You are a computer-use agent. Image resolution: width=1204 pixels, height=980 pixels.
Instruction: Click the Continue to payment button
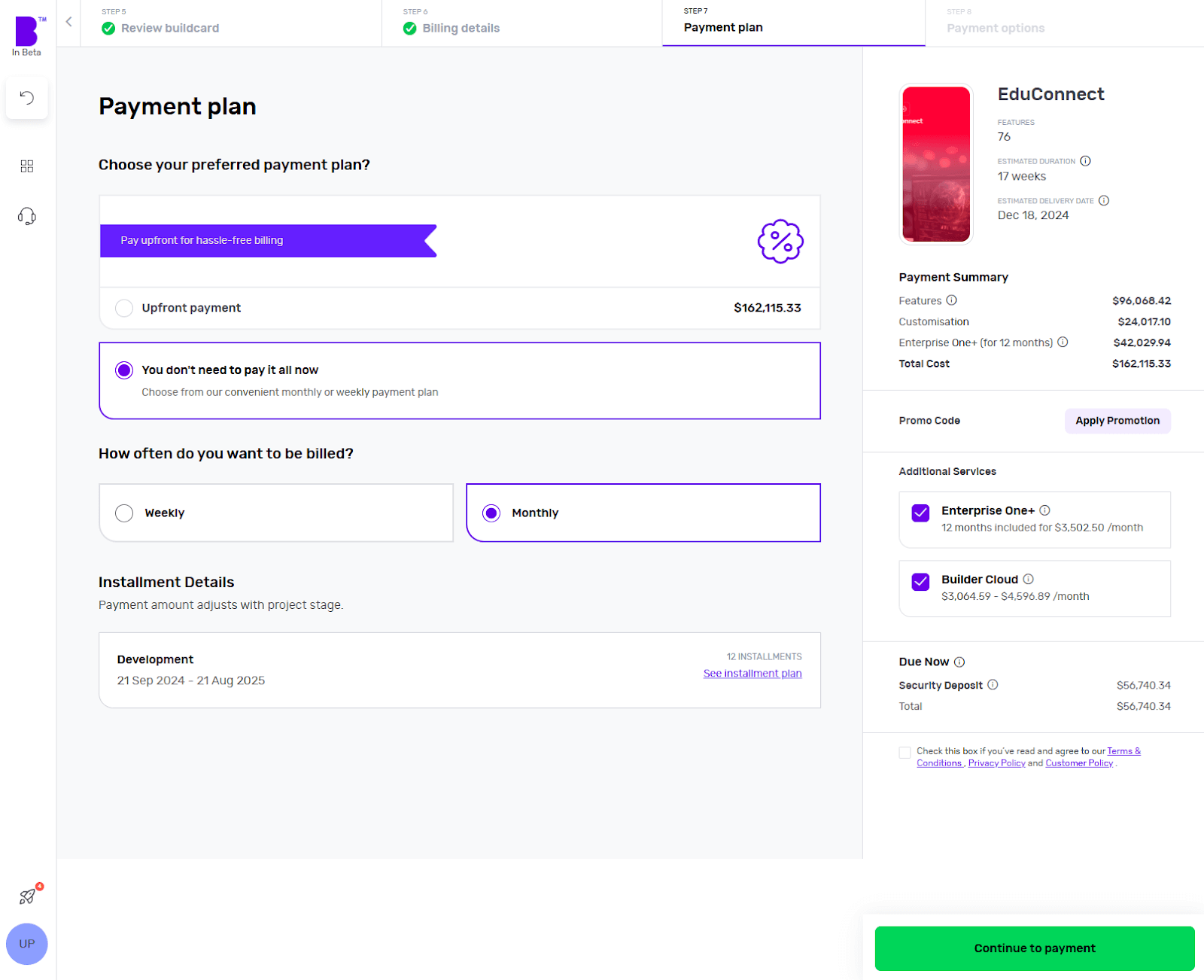pyautogui.click(x=1035, y=948)
